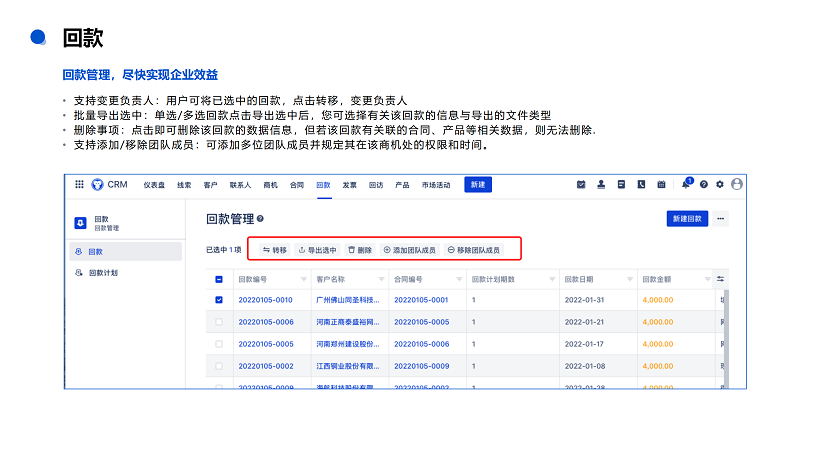Open the 合同编号 column filter arrow
820x461 pixels.
tap(459, 279)
